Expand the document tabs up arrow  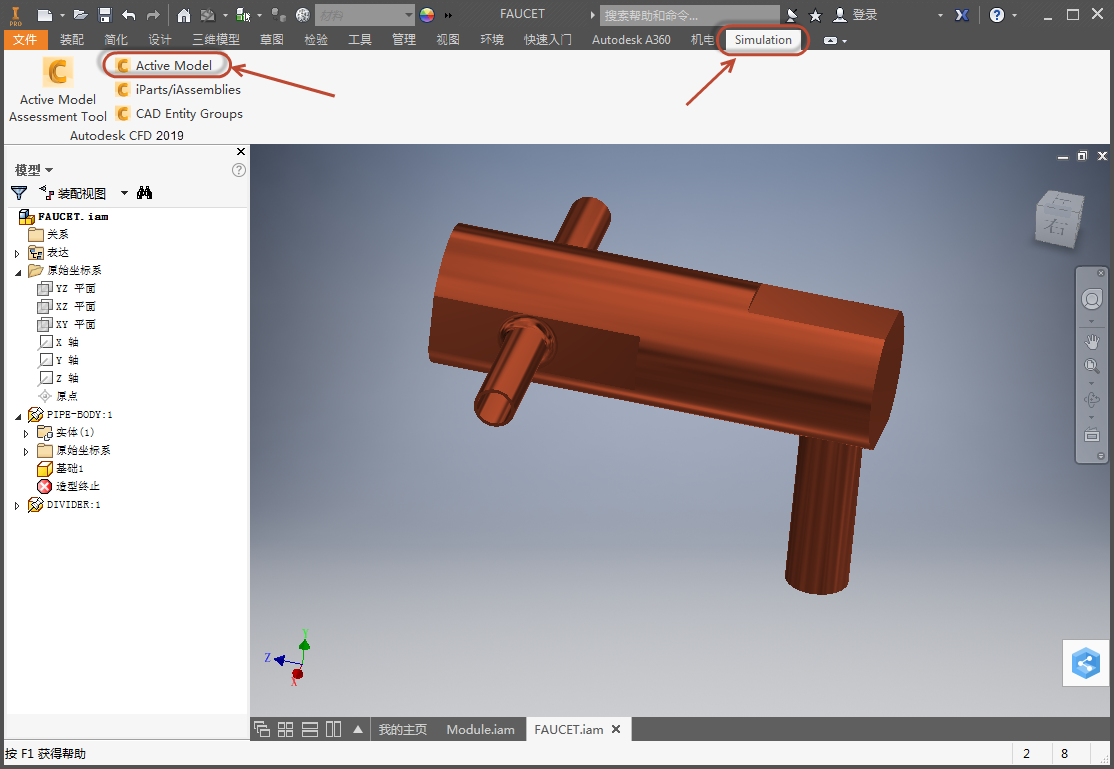click(x=358, y=729)
